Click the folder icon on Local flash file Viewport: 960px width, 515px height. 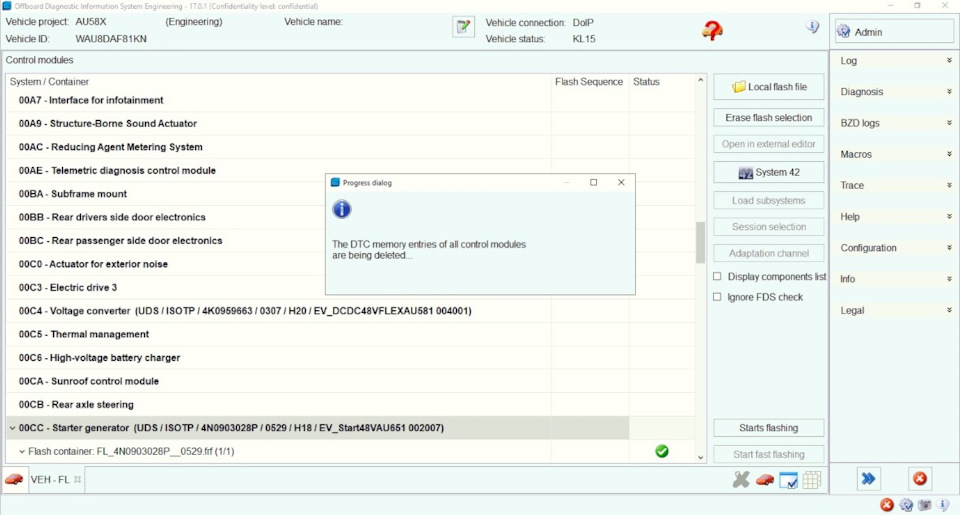[738, 87]
